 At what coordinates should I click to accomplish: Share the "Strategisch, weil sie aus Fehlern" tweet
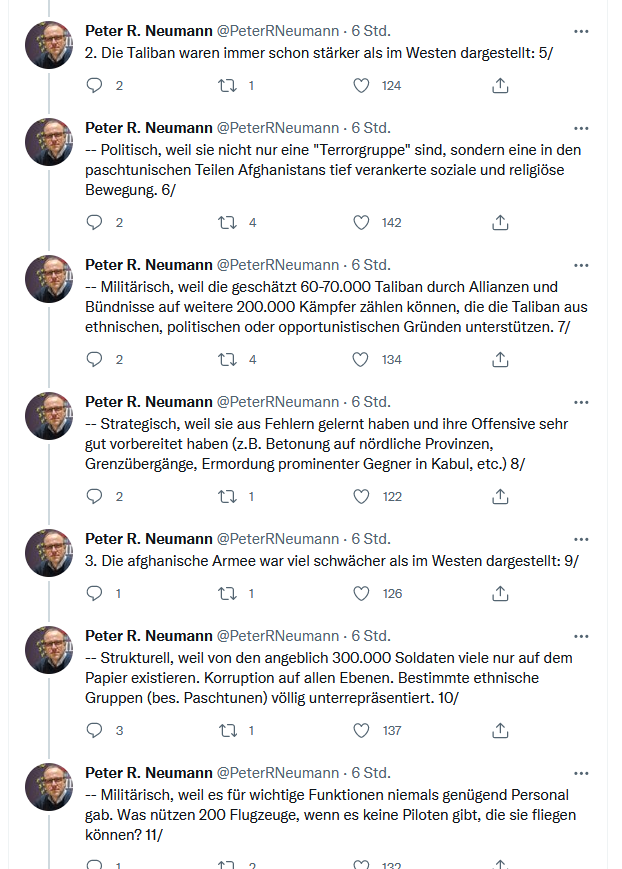[500, 496]
